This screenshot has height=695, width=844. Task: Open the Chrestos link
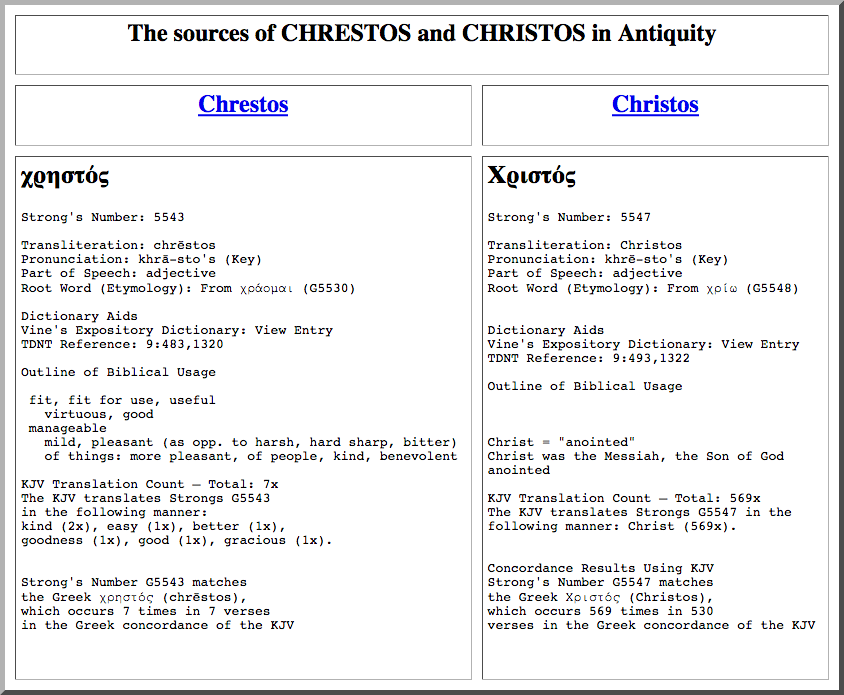243,105
